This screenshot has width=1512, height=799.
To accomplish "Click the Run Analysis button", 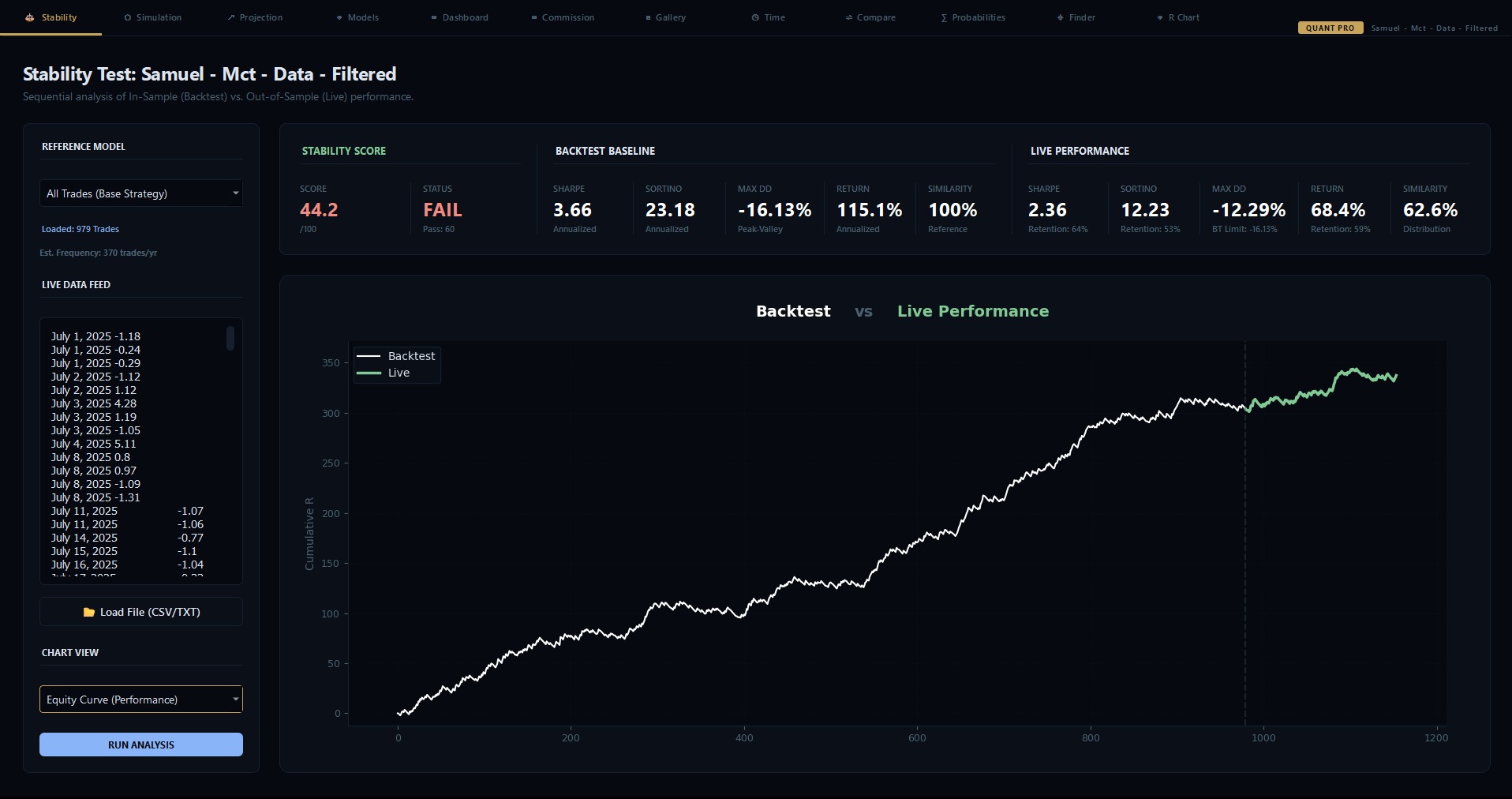I will click(x=141, y=745).
